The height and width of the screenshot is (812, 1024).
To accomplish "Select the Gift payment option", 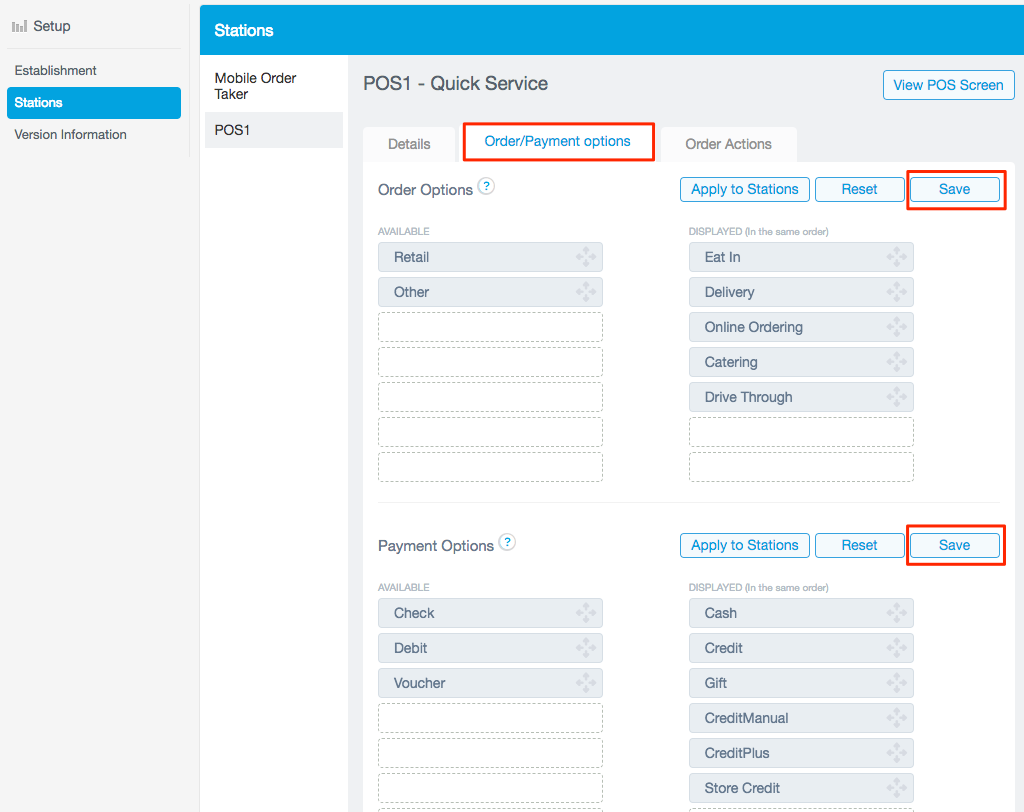I will (801, 683).
